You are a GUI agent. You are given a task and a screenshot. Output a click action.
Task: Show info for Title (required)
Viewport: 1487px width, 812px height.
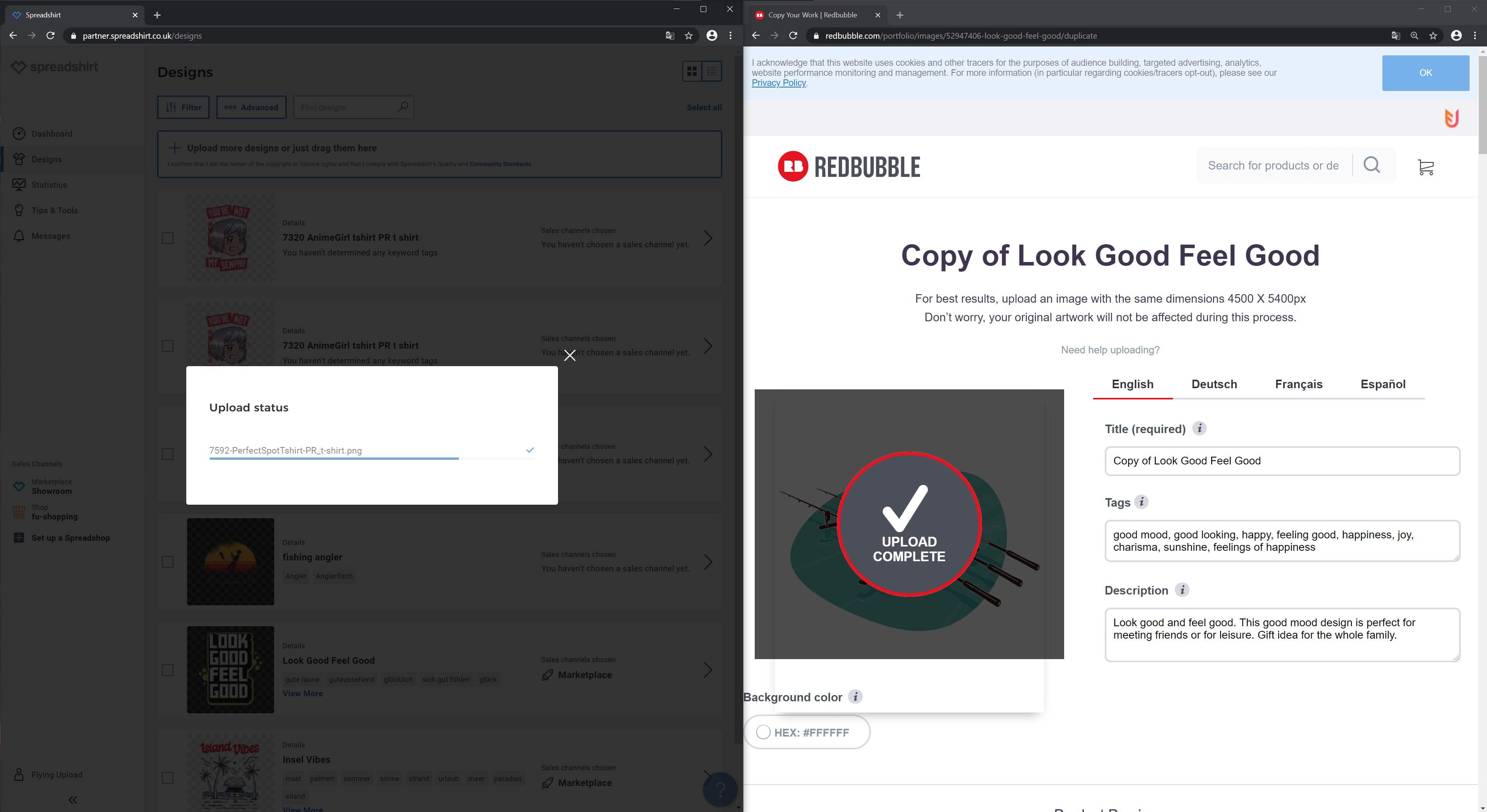1199,428
